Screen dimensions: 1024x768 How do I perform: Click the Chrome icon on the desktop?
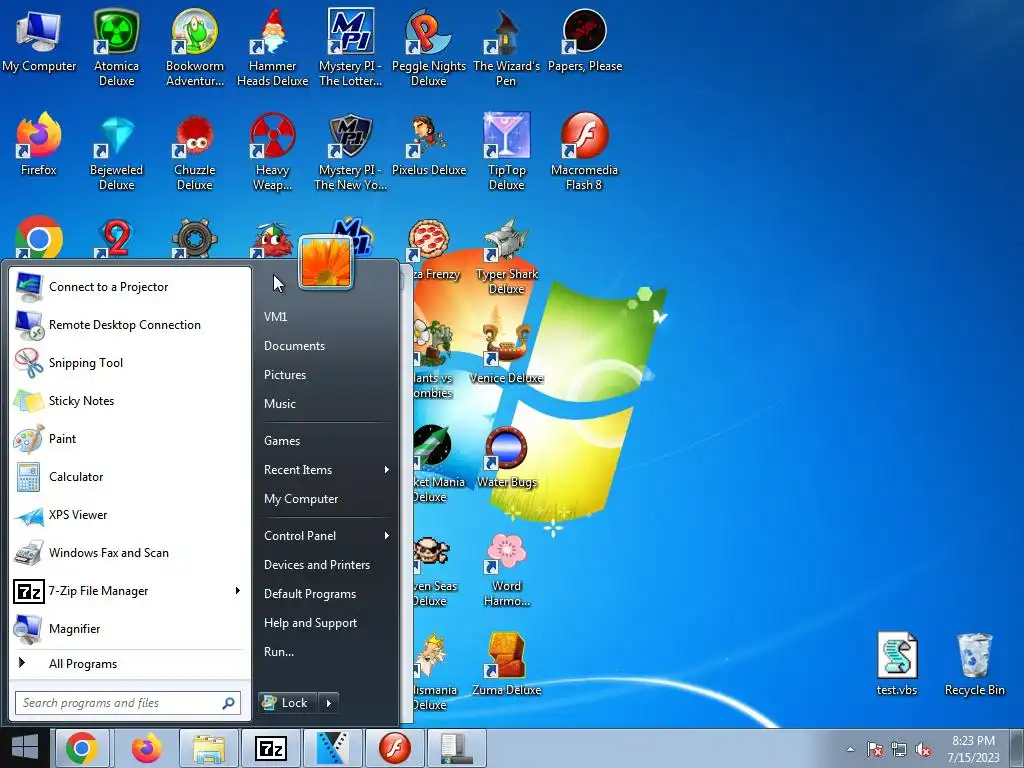pos(39,237)
